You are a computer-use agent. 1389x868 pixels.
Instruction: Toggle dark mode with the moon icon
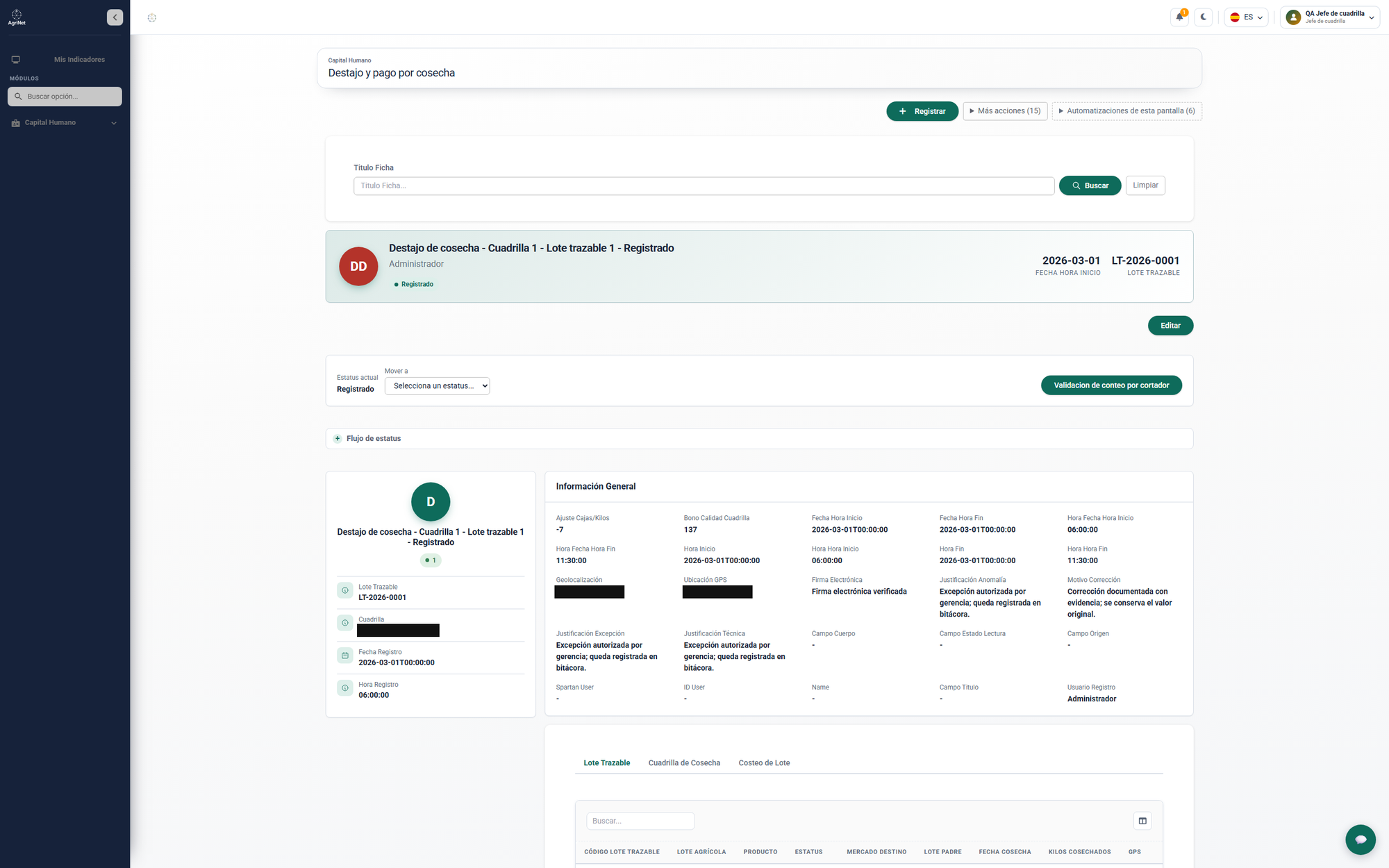point(1204,17)
